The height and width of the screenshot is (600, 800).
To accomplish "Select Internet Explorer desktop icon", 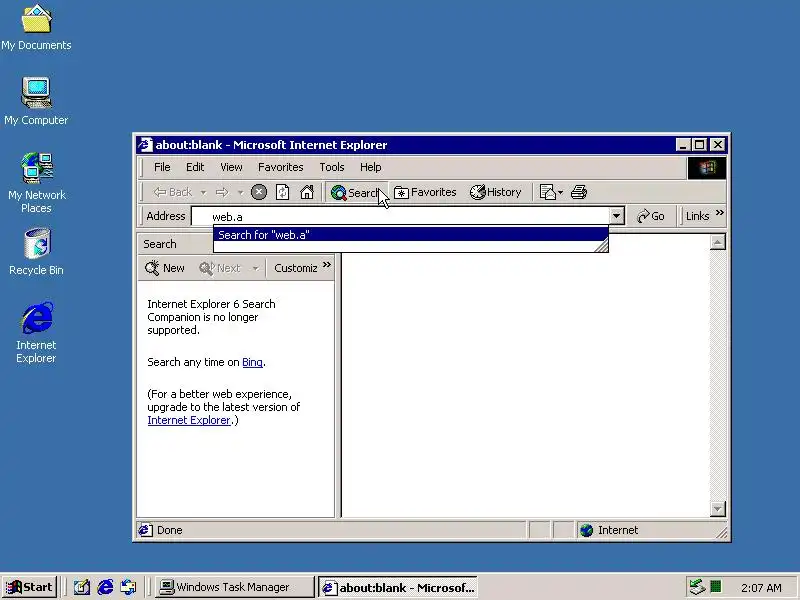I will point(36,332).
